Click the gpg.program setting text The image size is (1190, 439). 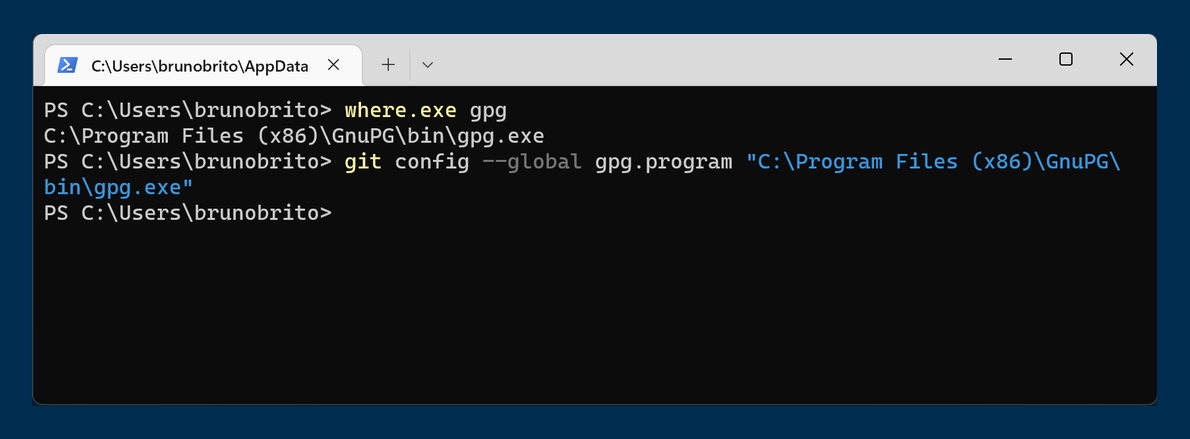pyautogui.click(x=663, y=161)
